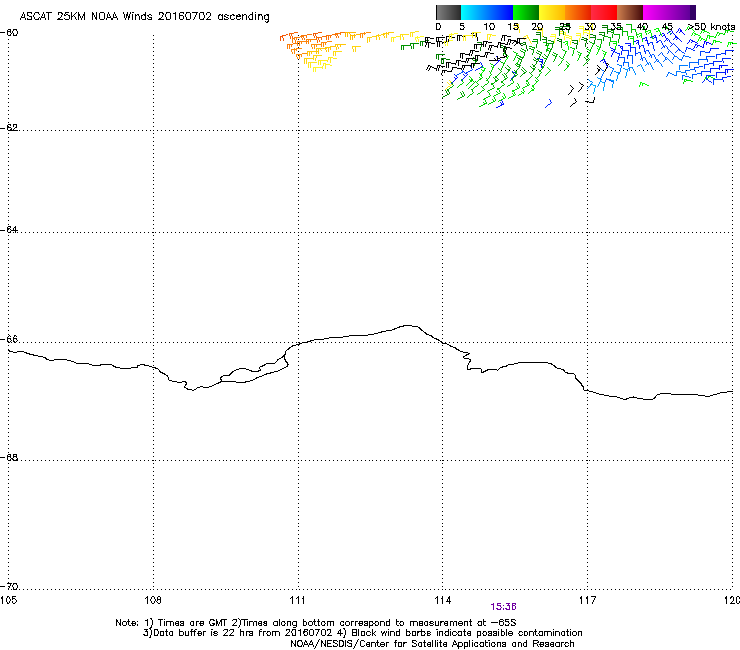This screenshot has width=740, height=650.
Task: Click the orange 25-30 knots legend color
Action: click(x=578, y=12)
